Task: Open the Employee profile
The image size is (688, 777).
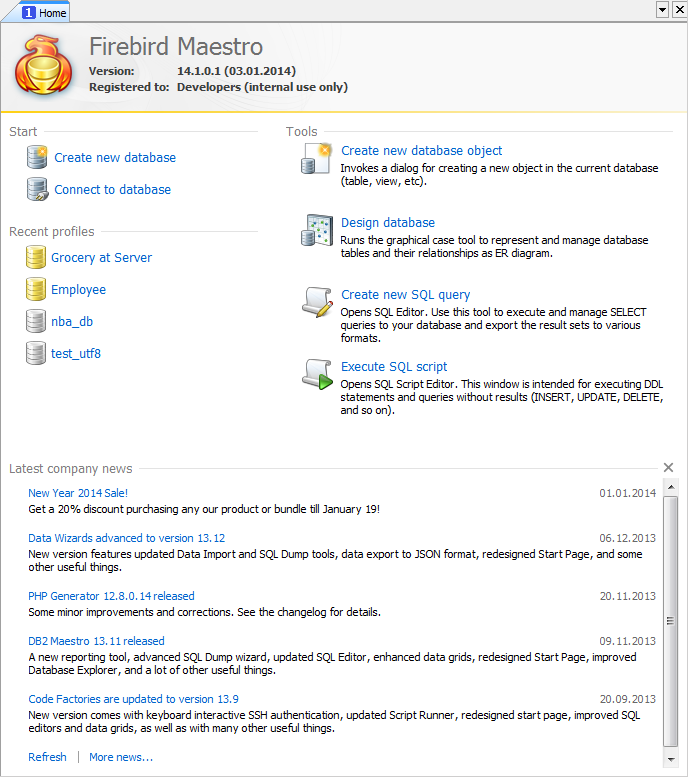Action: pos(78,290)
